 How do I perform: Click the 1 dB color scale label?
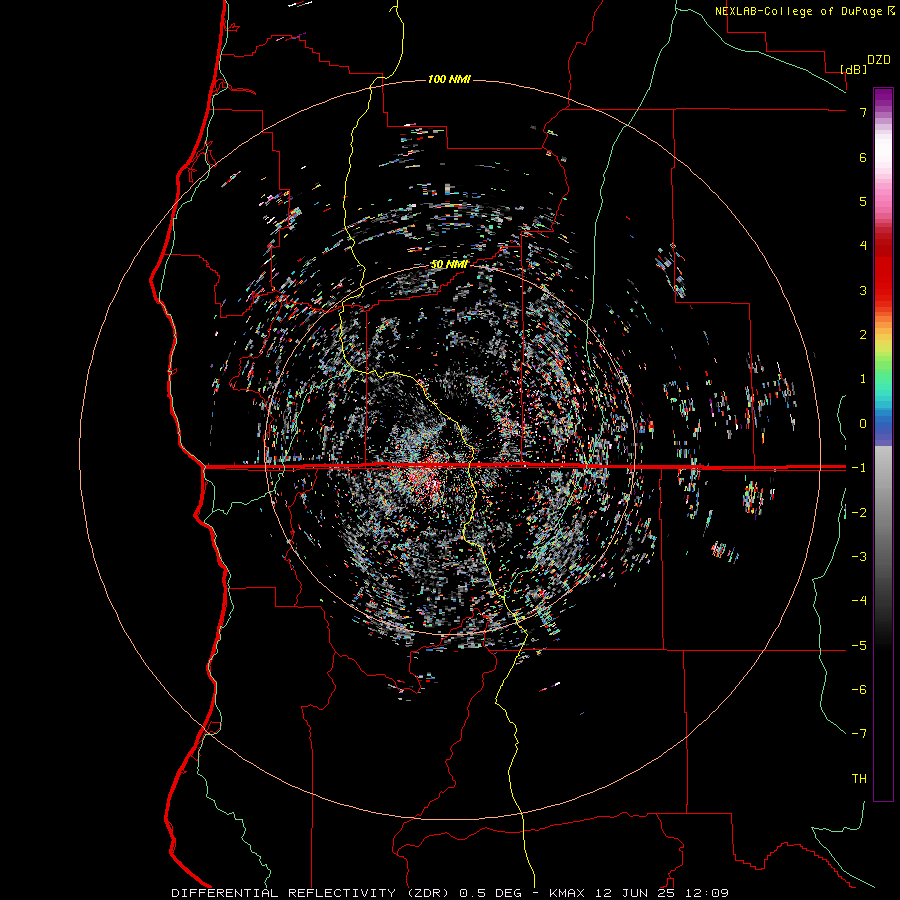coord(863,379)
